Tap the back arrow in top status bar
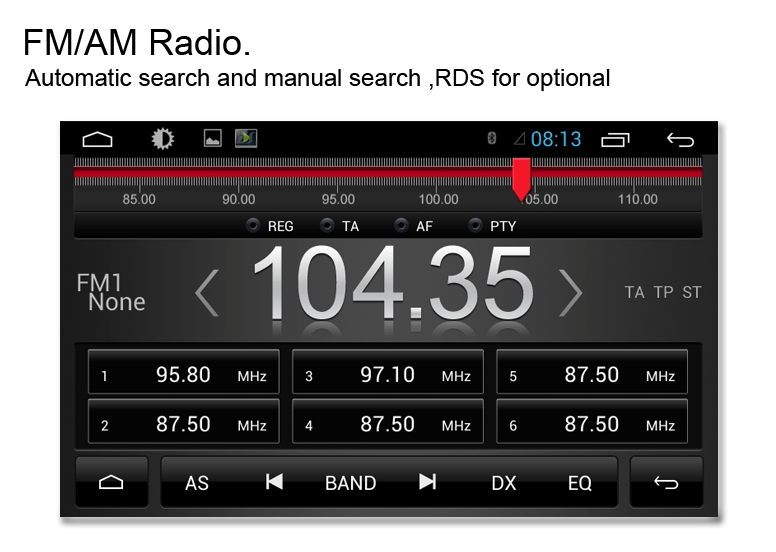This screenshot has height=552, width=776. coord(680,140)
